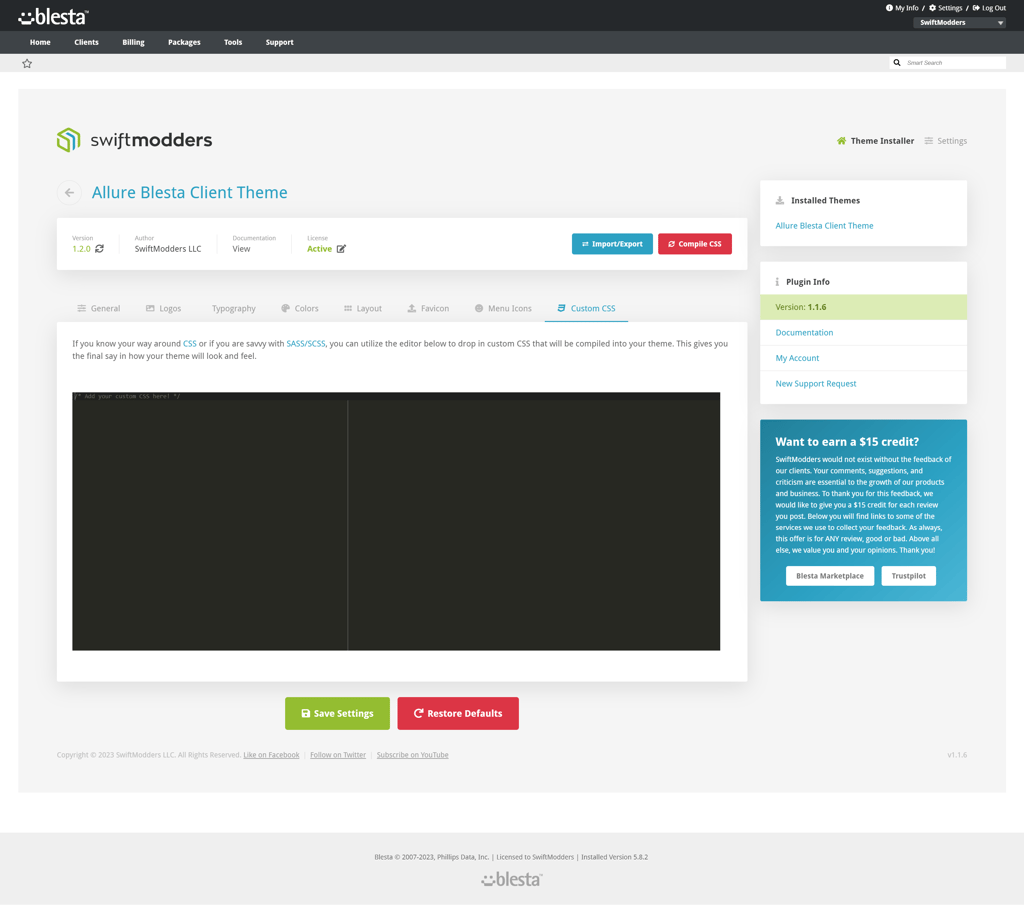Click the My Info icon in the top bar
This screenshot has height=905, width=1024.
[x=890, y=8]
